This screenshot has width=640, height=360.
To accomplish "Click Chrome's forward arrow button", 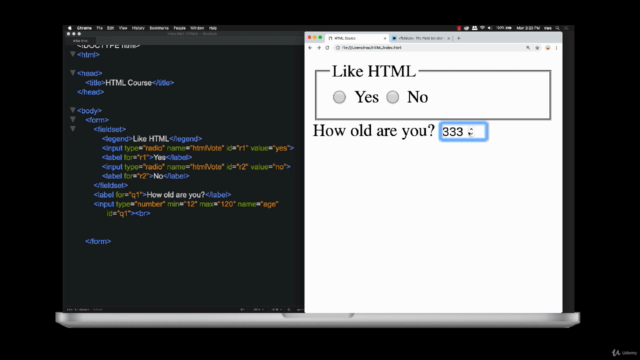I will [x=319, y=48].
